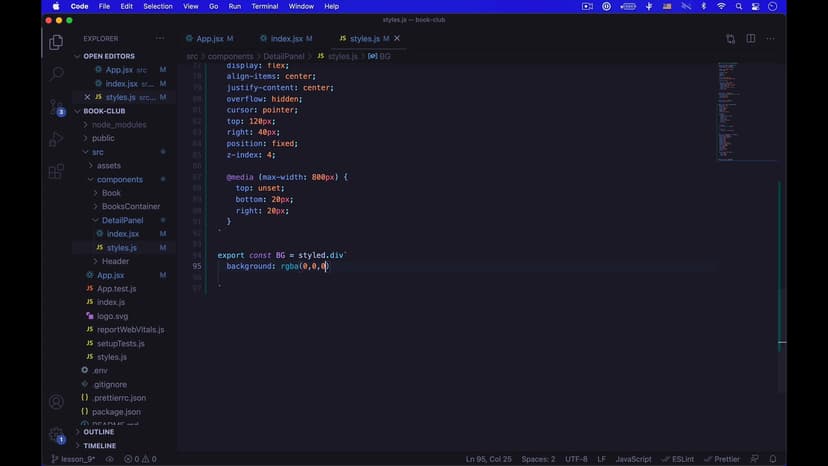Open the Search view icon

pyautogui.click(x=56, y=74)
